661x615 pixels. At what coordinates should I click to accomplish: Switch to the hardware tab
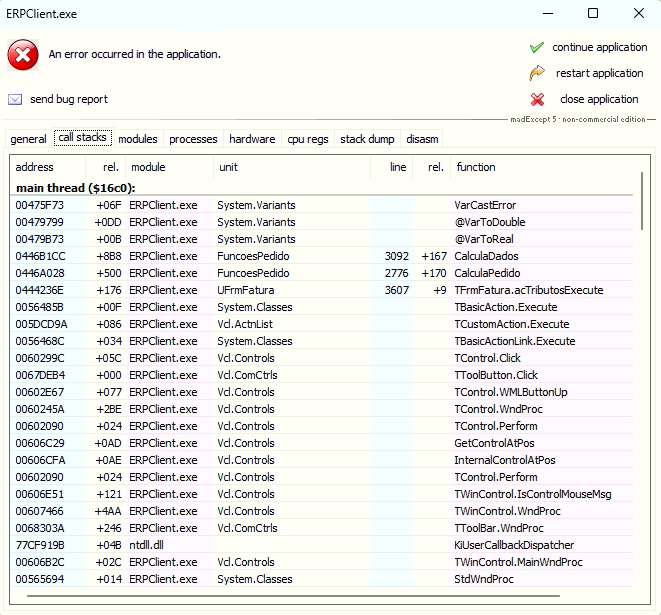(x=252, y=139)
